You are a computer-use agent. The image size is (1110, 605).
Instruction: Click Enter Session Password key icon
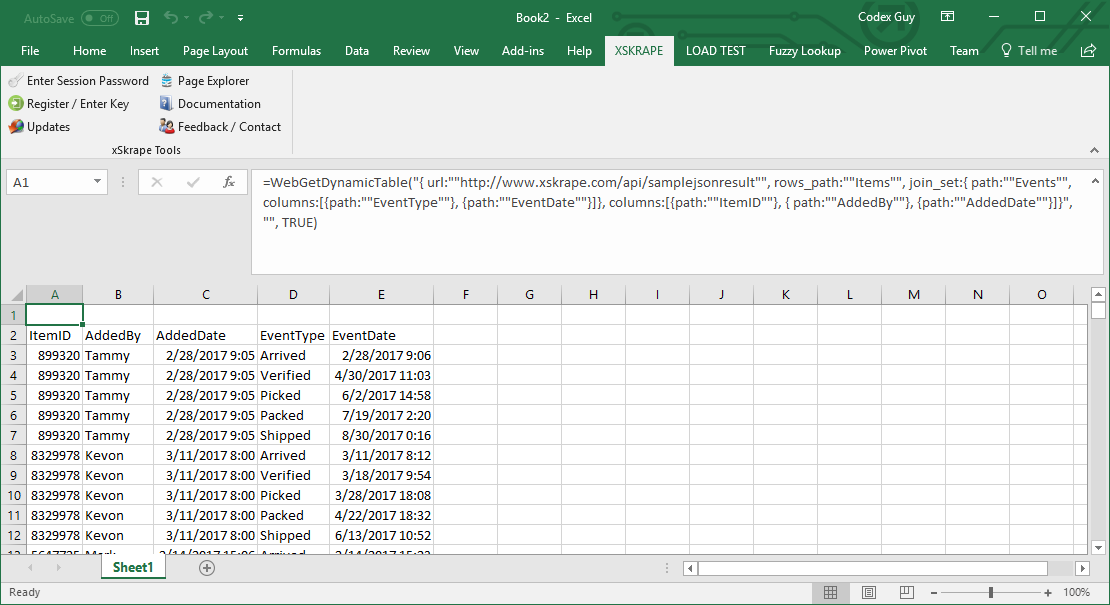pos(16,81)
